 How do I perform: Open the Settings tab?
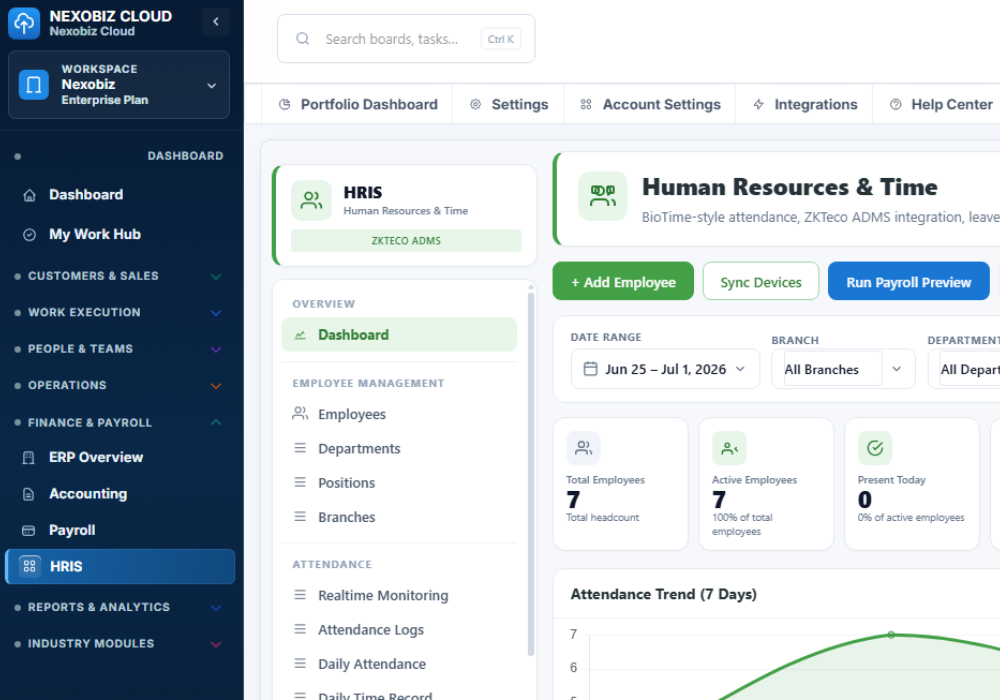(x=509, y=105)
